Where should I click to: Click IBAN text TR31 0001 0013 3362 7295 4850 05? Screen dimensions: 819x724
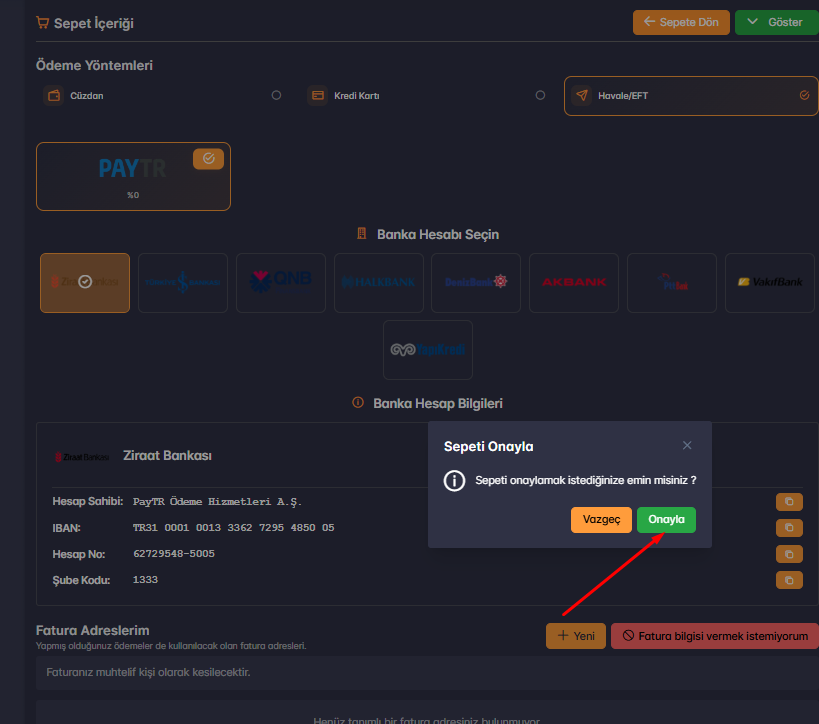coord(233,528)
